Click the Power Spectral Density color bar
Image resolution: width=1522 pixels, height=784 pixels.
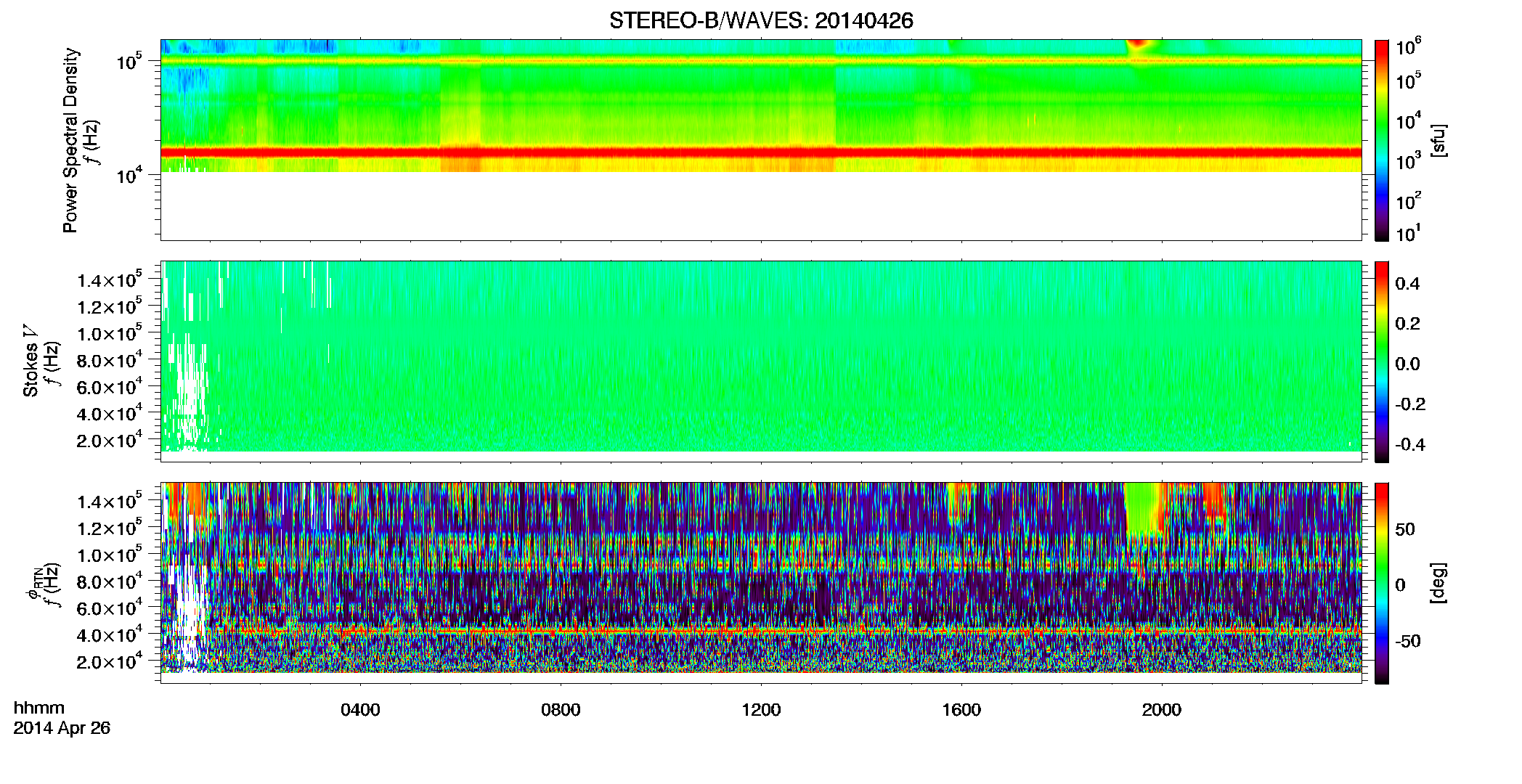click(x=1382, y=140)
